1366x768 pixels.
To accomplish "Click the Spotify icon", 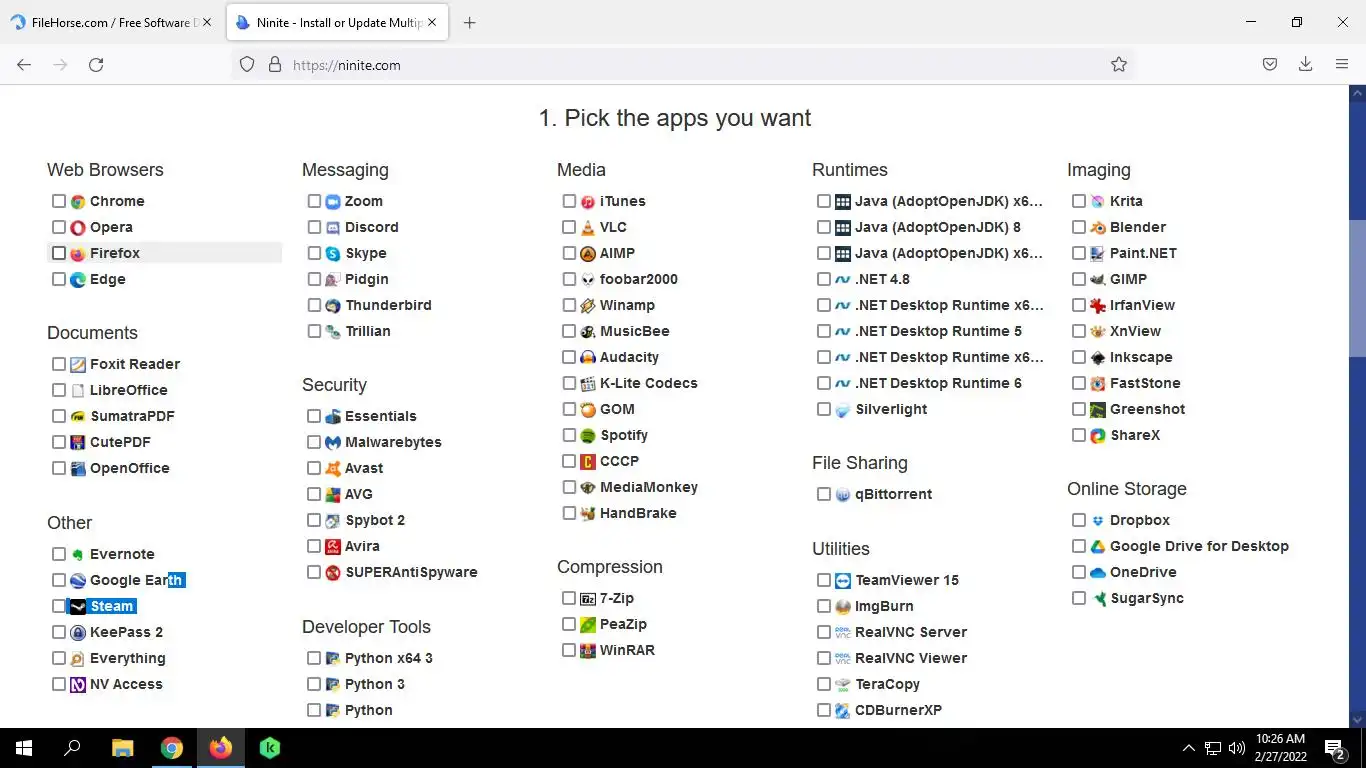I will point(588,435).
